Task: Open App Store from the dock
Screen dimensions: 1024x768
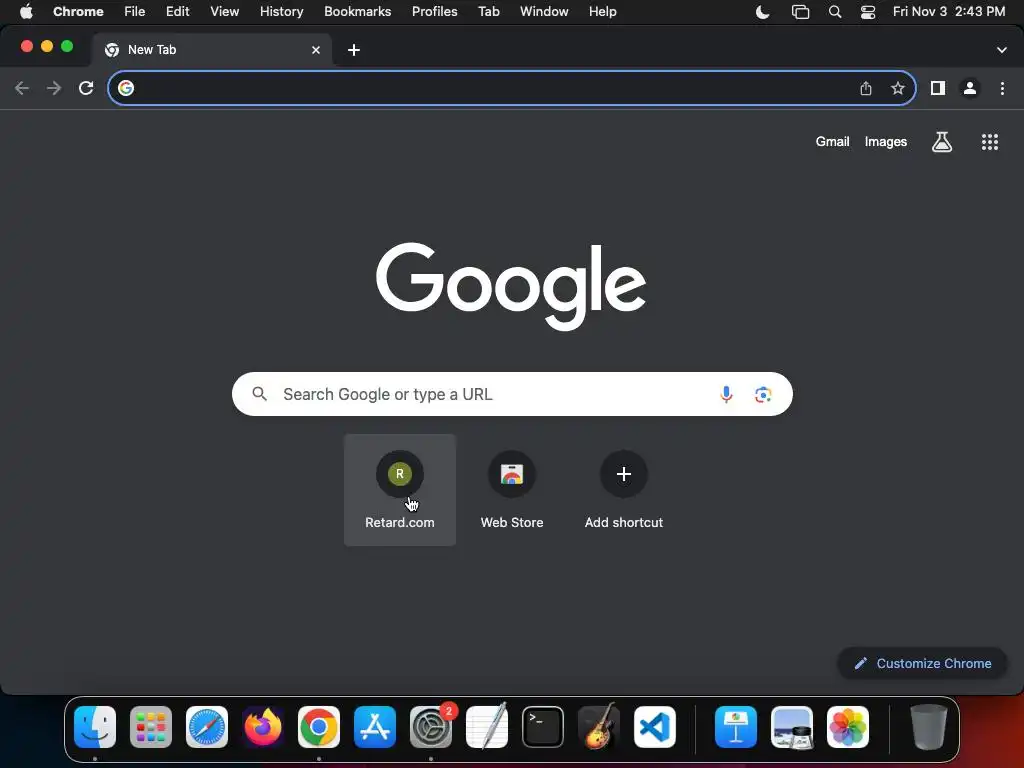Action: point(375,727)
